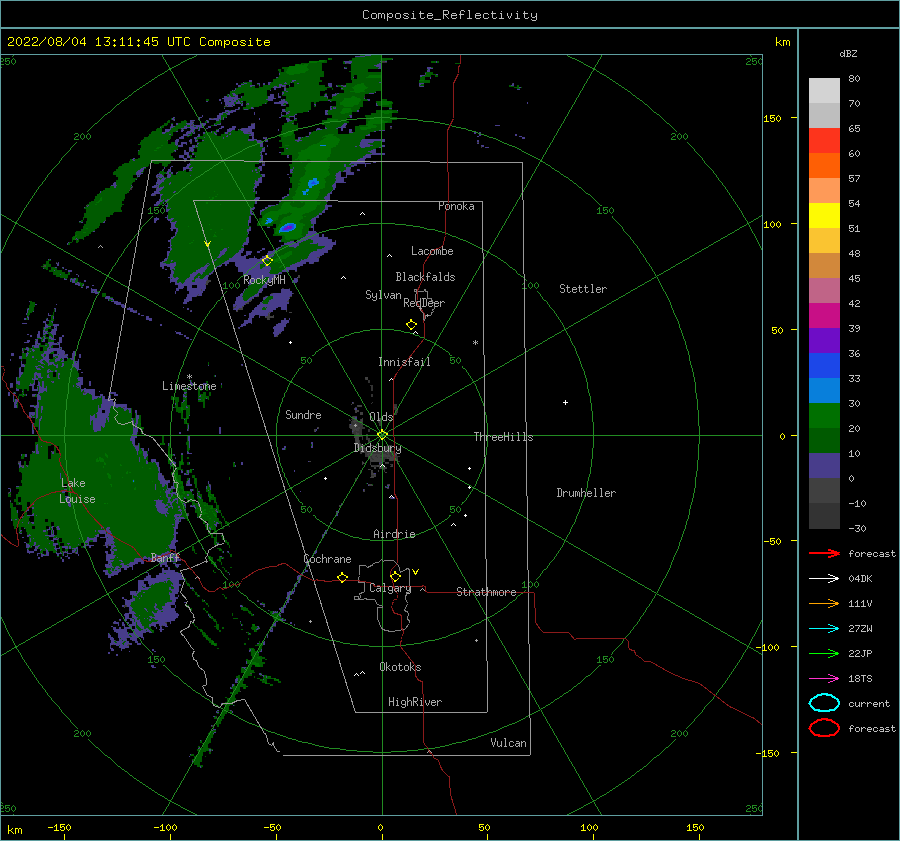Click the purple 10 dBZ color swatch

(x=824, y=465)
